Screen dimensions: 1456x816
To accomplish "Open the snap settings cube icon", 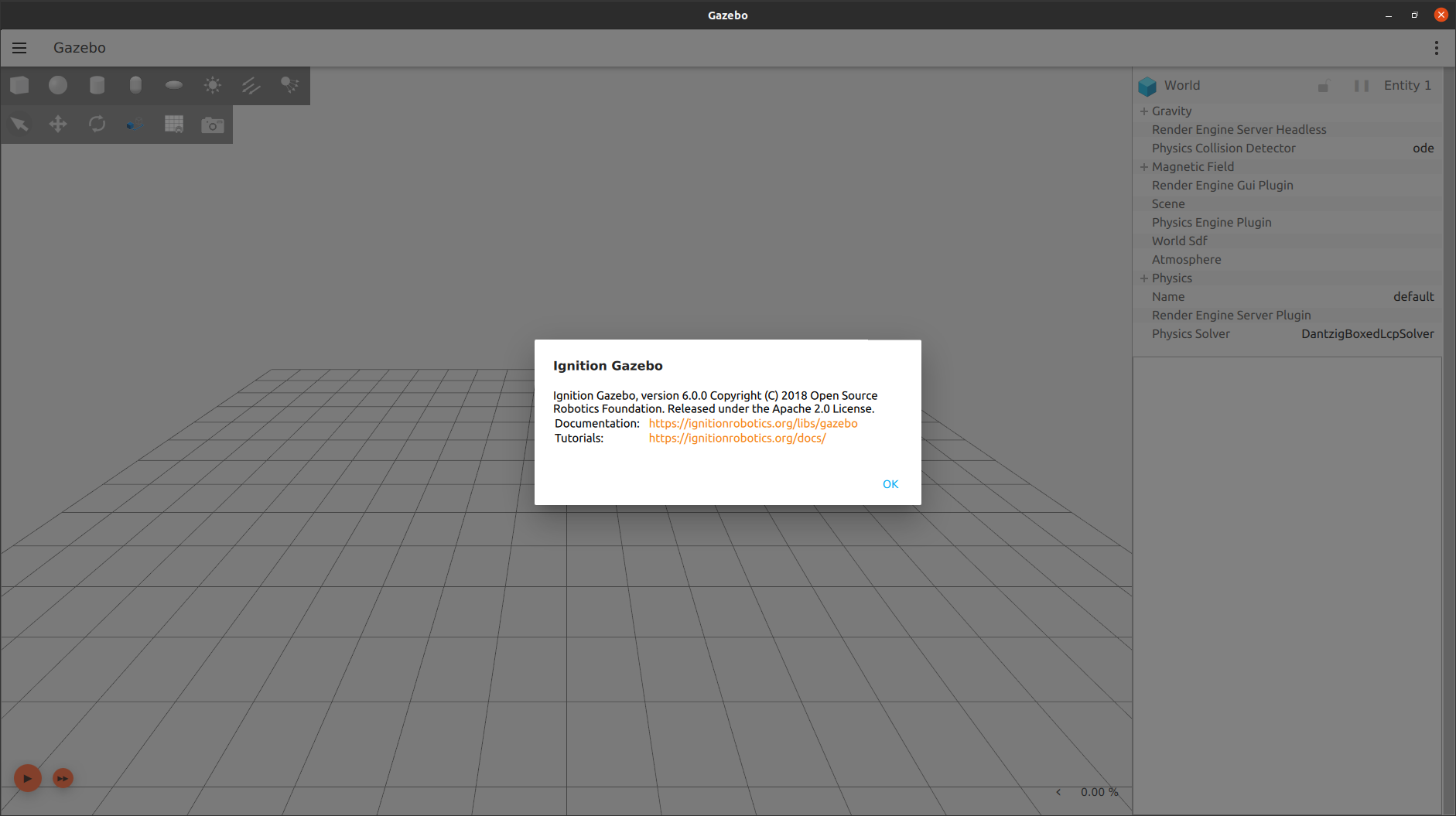I will click(135, 124).
